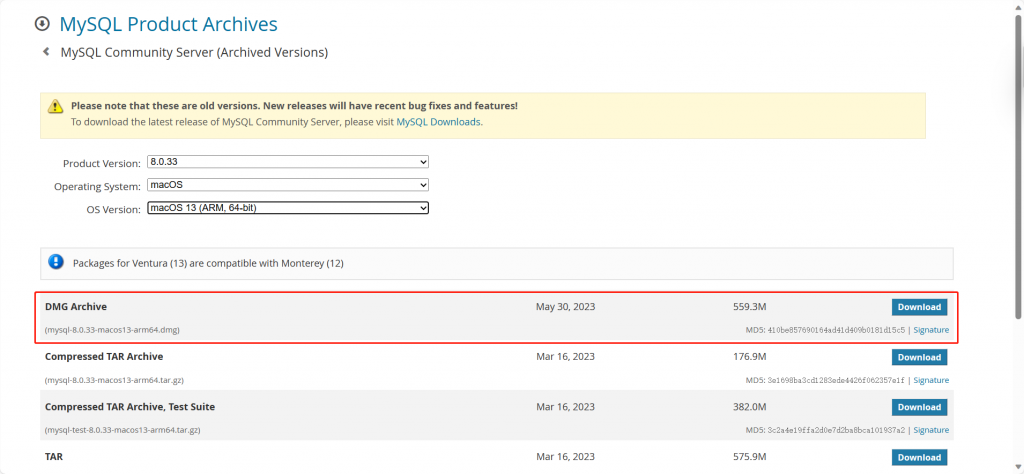The width and height of the screenshot is (1024, 474).
Task: Follow the MySQL Downloads link in the notice
Action: (x=438, y=122)
